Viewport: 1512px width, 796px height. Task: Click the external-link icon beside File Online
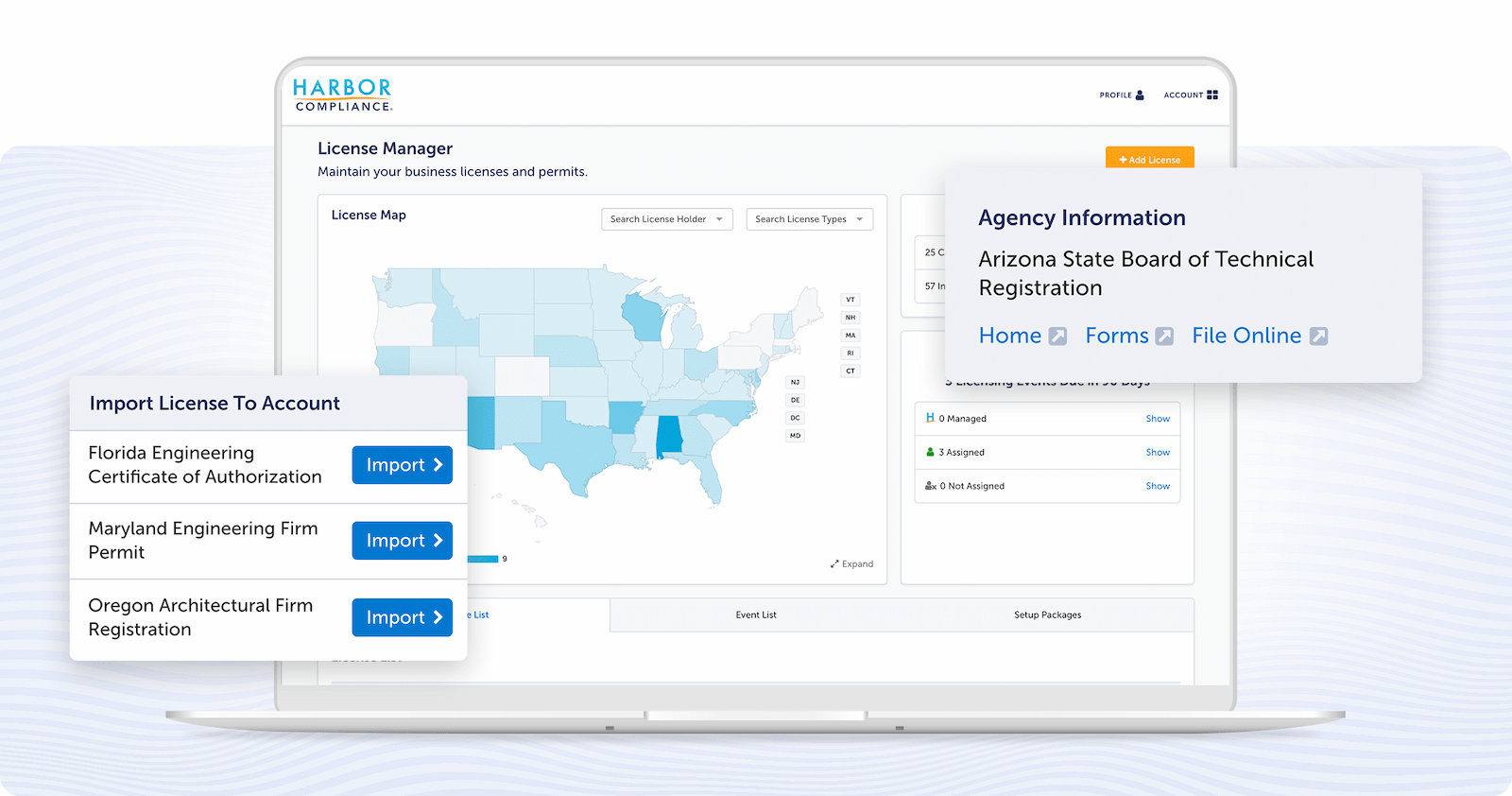[x=1318, y=337]
